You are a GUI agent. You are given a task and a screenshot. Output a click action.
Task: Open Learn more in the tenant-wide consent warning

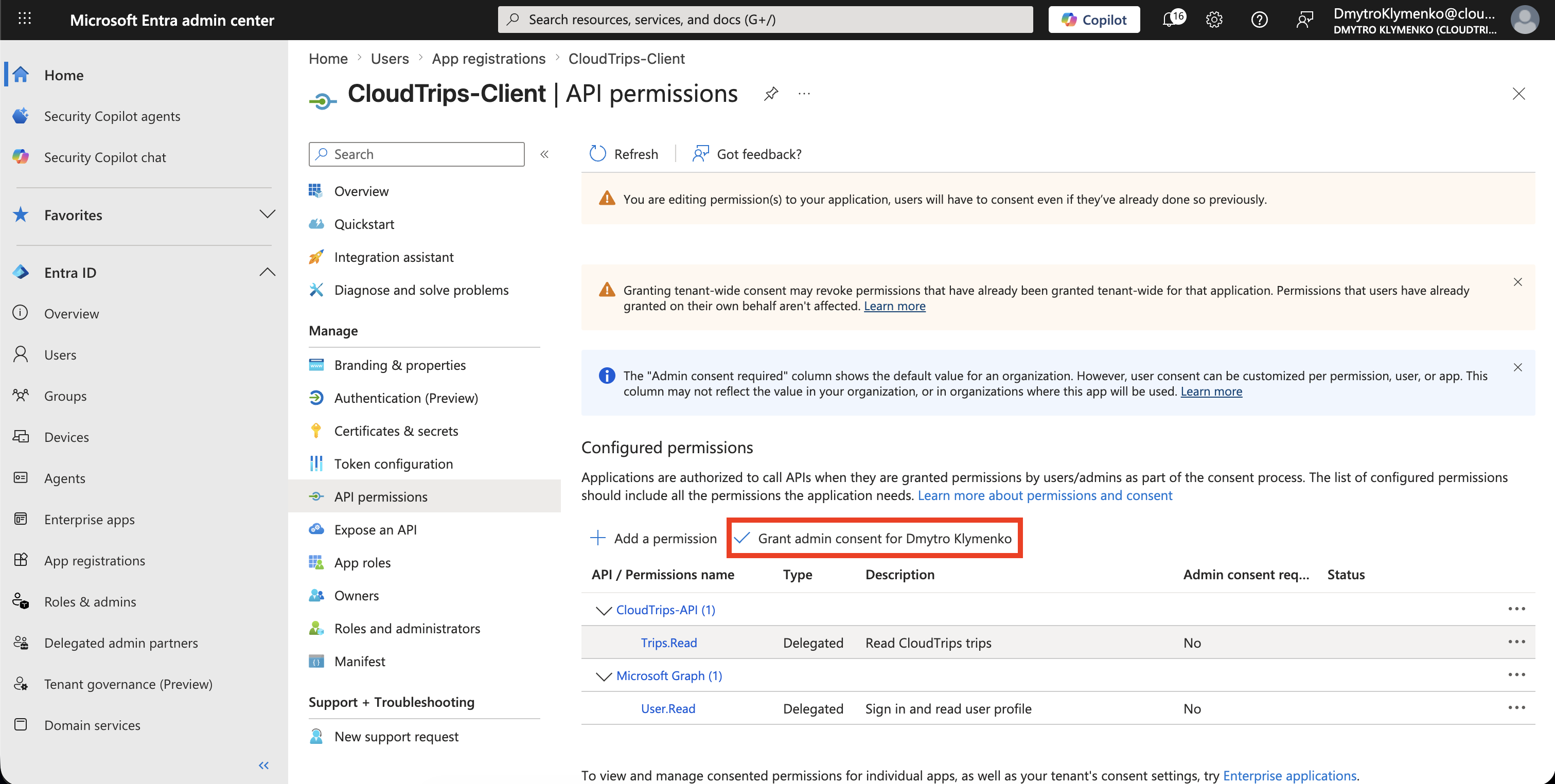(x=894, y=306)
